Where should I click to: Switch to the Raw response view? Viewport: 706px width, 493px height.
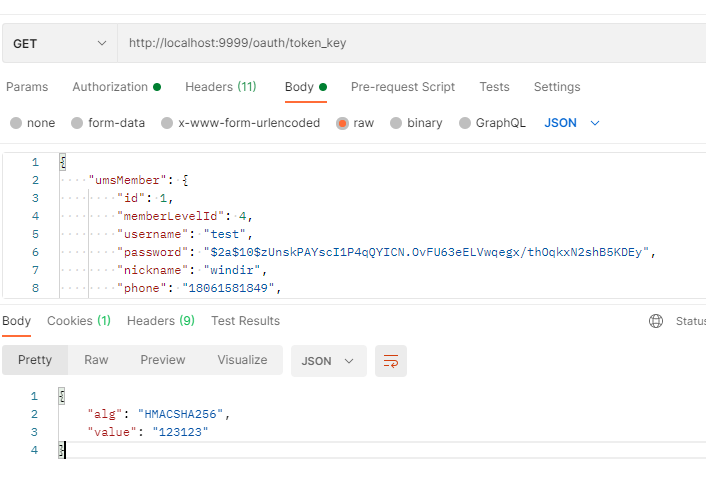(96, 360)
